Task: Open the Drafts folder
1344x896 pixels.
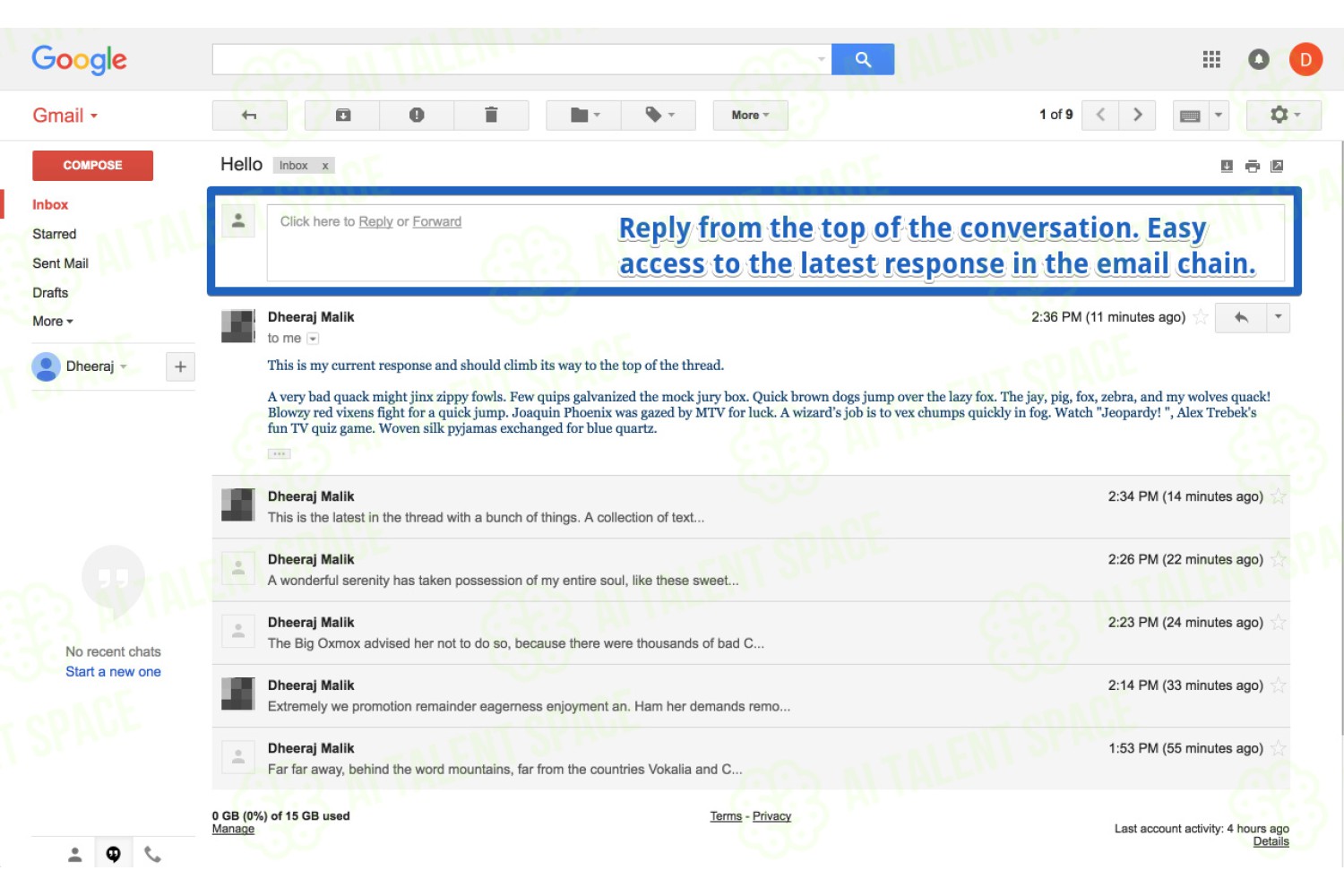Action: coord(50,293)
